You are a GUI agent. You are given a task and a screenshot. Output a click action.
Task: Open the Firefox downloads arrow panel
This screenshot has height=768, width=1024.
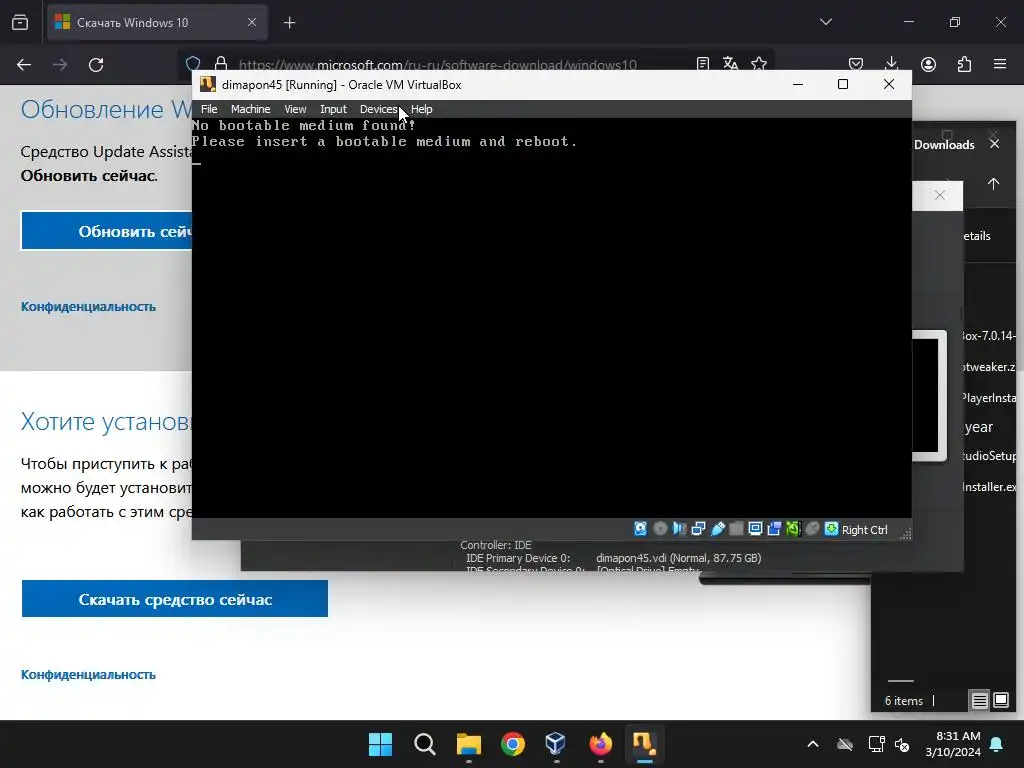click(x=891, y=64)
